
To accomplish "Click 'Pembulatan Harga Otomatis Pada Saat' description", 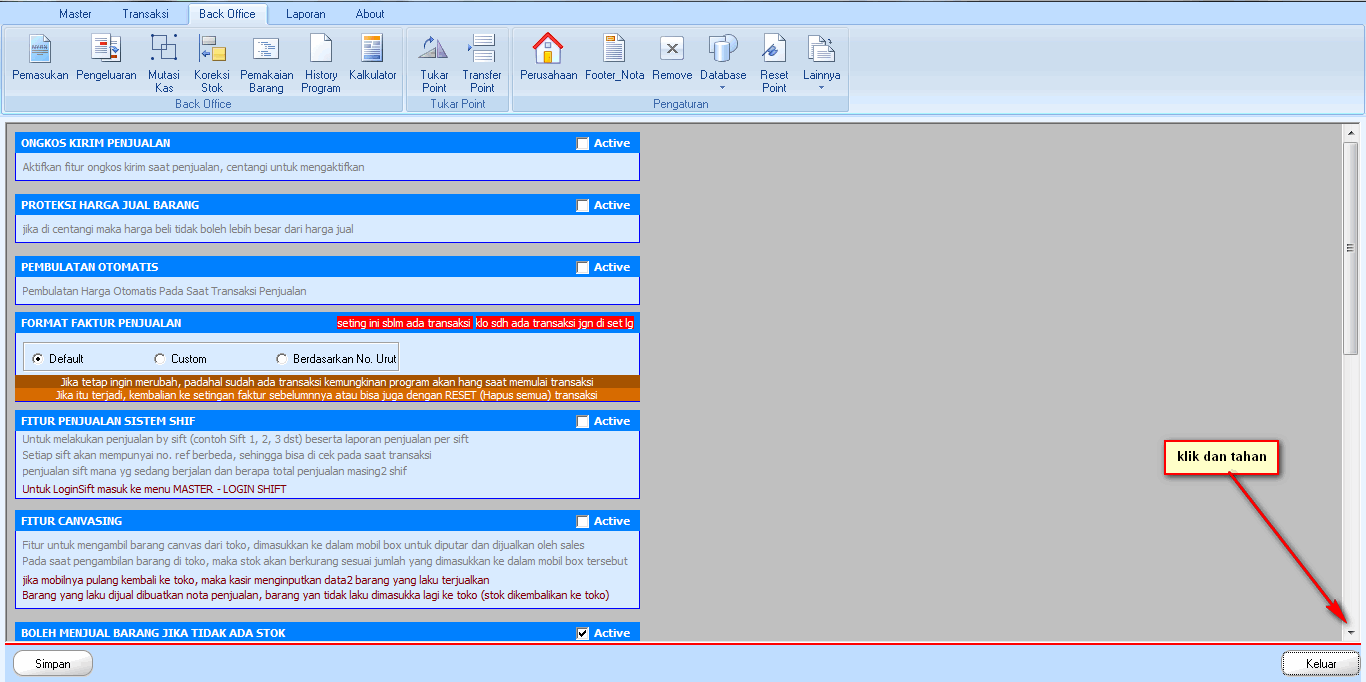I will [x=164, y=291].
